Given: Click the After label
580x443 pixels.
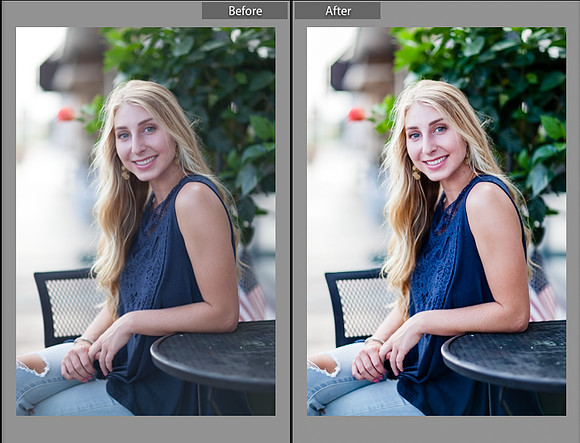Looking at the screenshot, I should click(338, 11).
